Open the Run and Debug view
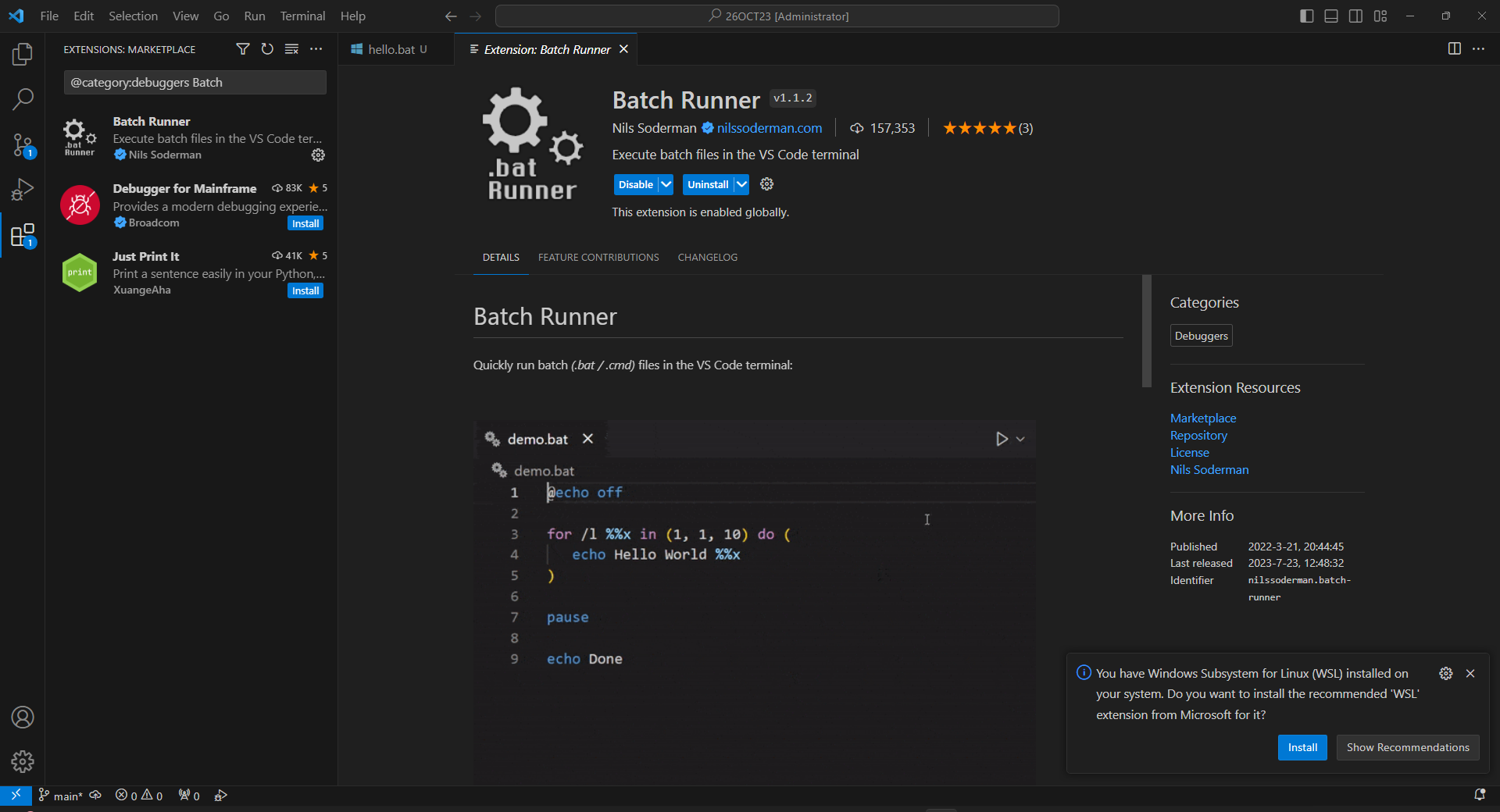Image resolution: width=1500 pixels, height=812 pixels. click(23, 190)
